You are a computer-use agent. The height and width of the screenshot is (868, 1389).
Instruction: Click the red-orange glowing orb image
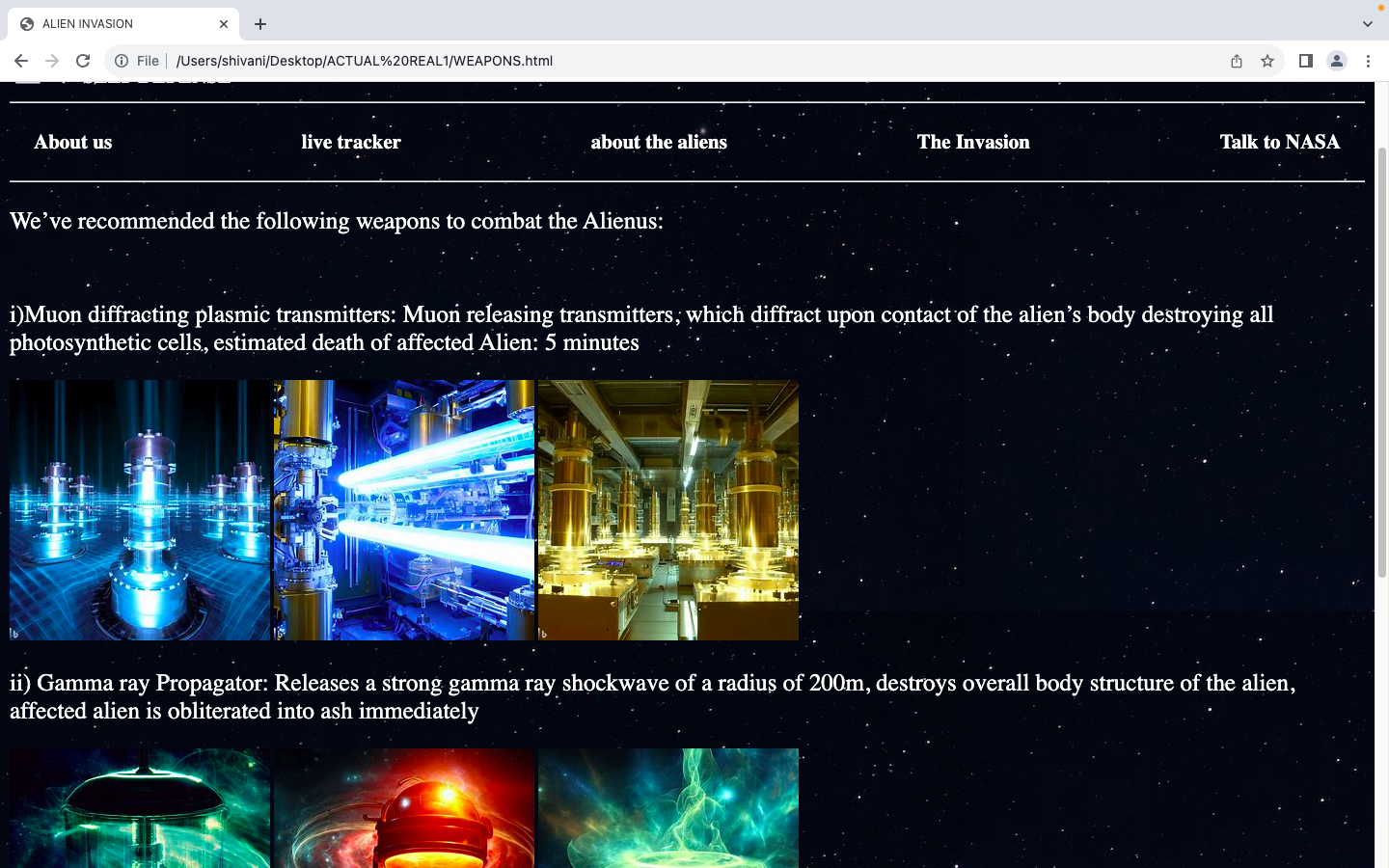coord(404,808)
